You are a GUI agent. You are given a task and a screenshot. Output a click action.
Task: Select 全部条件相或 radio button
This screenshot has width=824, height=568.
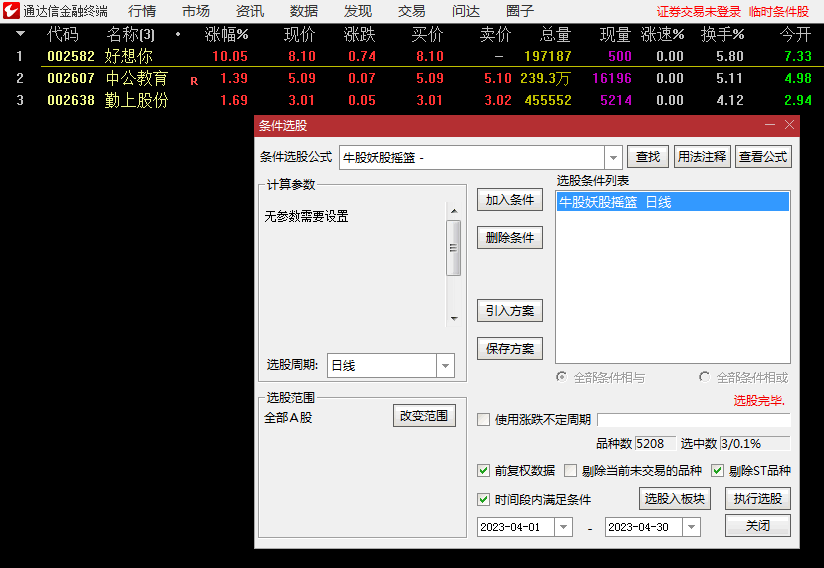pyautogui.click(x=705, y=377)
